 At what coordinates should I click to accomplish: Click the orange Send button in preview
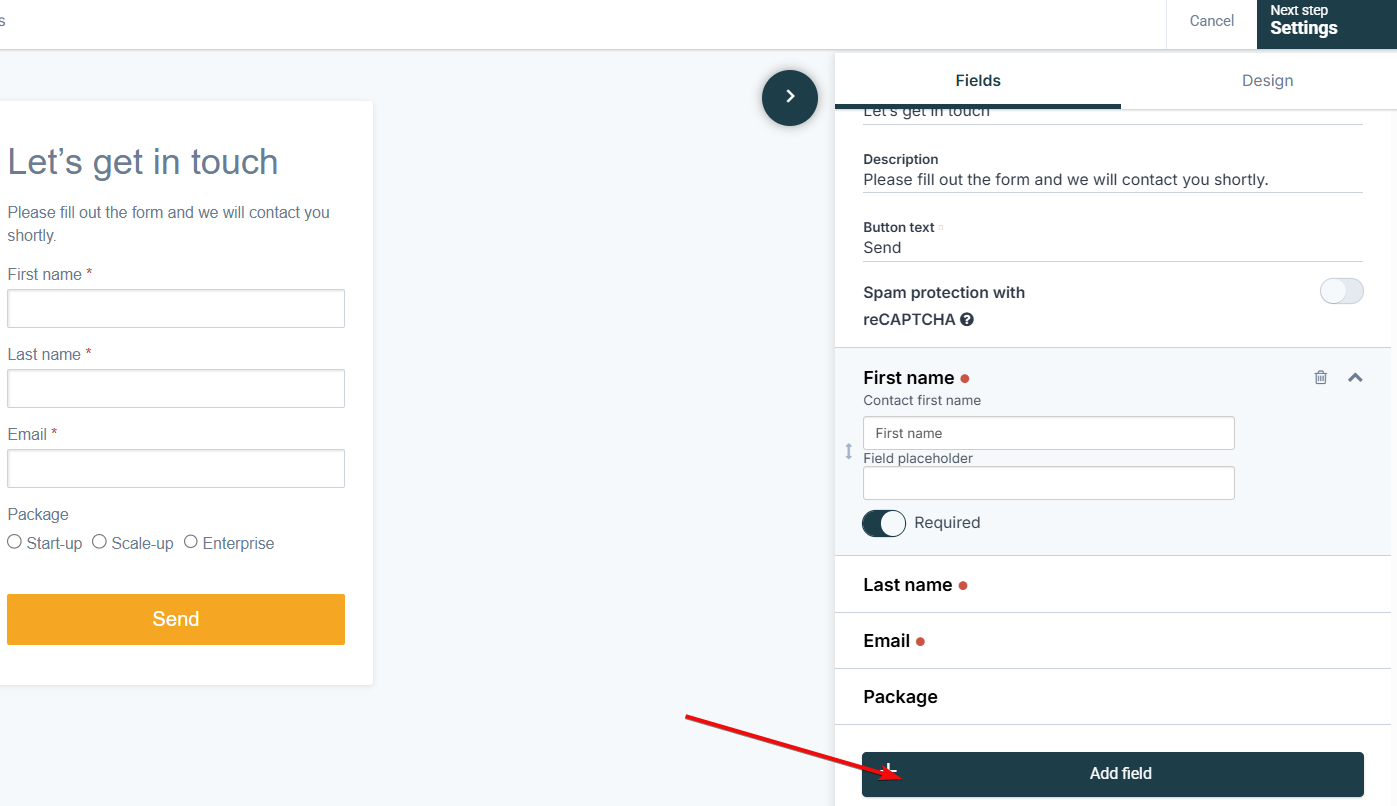click(x=176, y=619)
